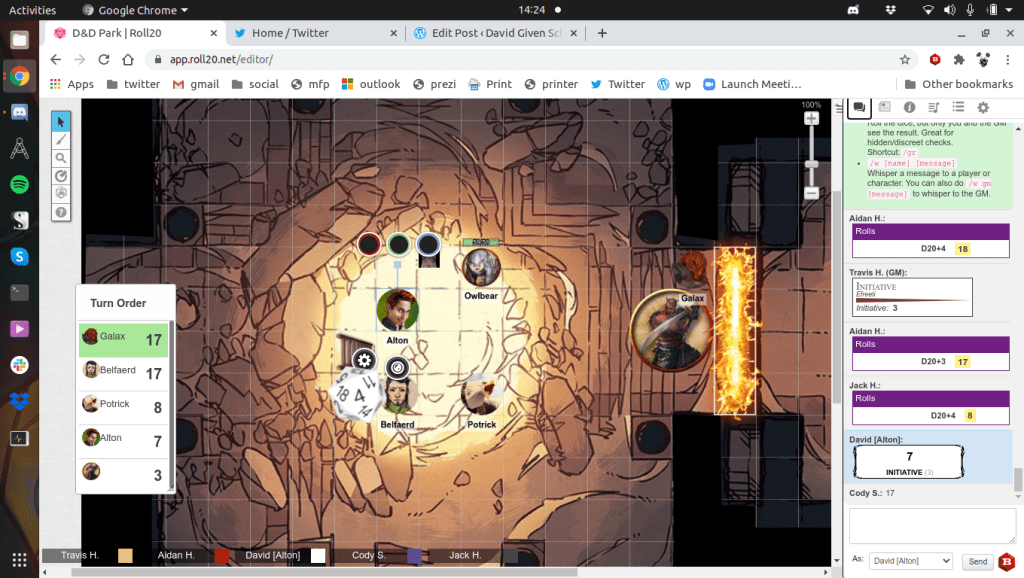Viewport: 1024px width, 578px height.
Task: Choose the Drawing brush tool
Action: [x=61, y=141]
